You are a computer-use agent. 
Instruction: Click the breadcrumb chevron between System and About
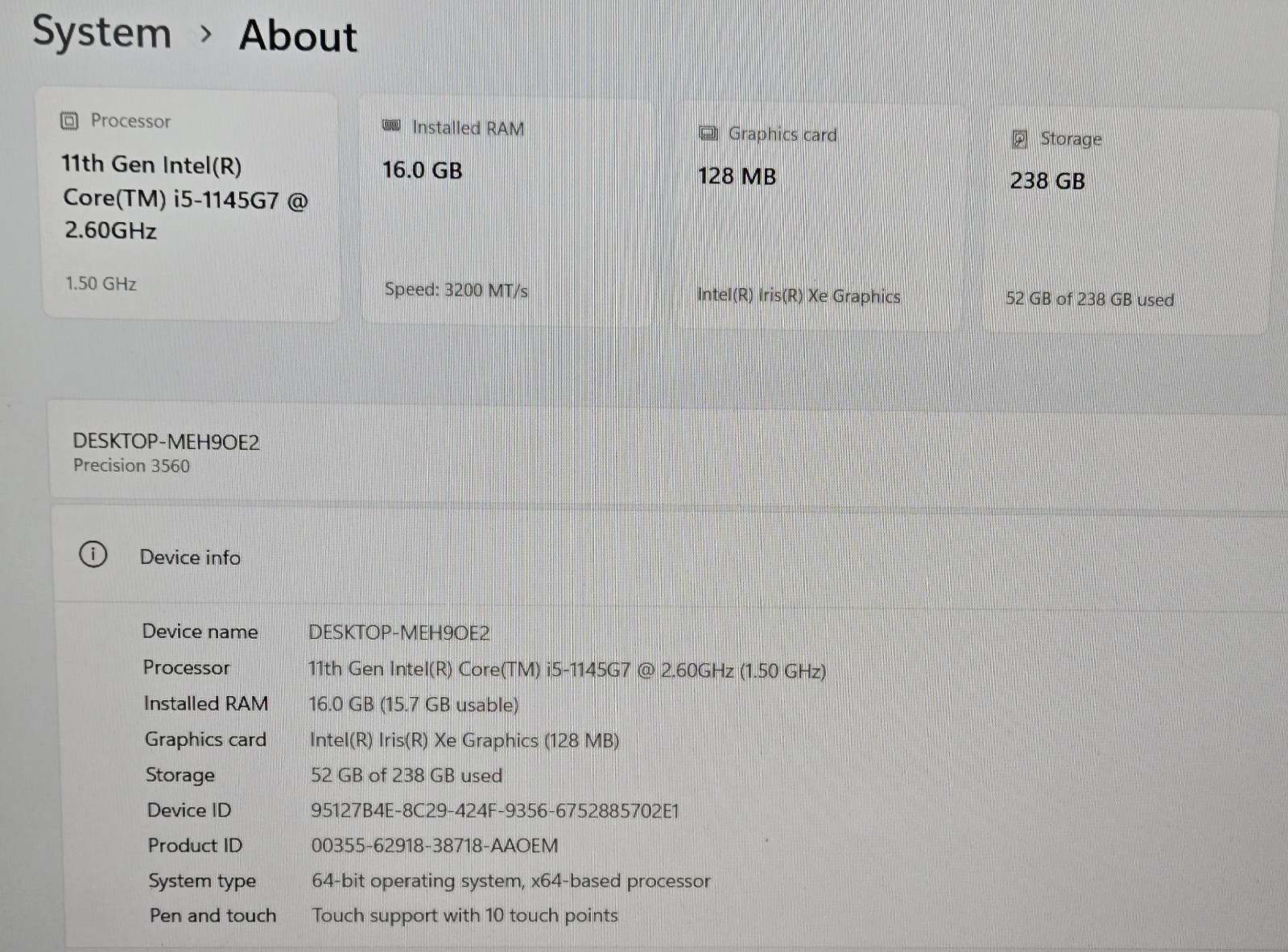[x=206, y=35]
